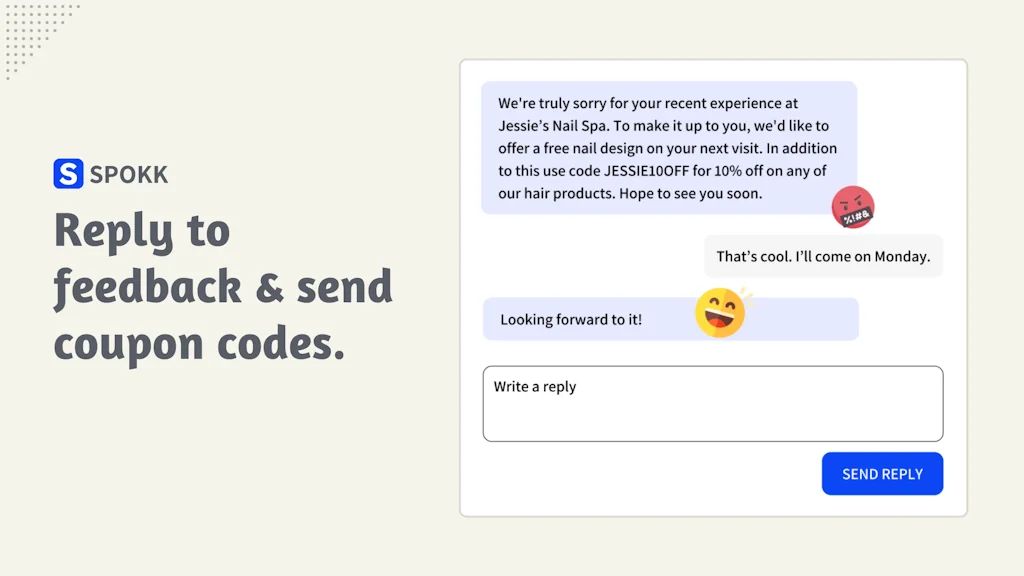Select the chat conversation card
This screenshot has height=576, width=1024.
coord(713,287)
